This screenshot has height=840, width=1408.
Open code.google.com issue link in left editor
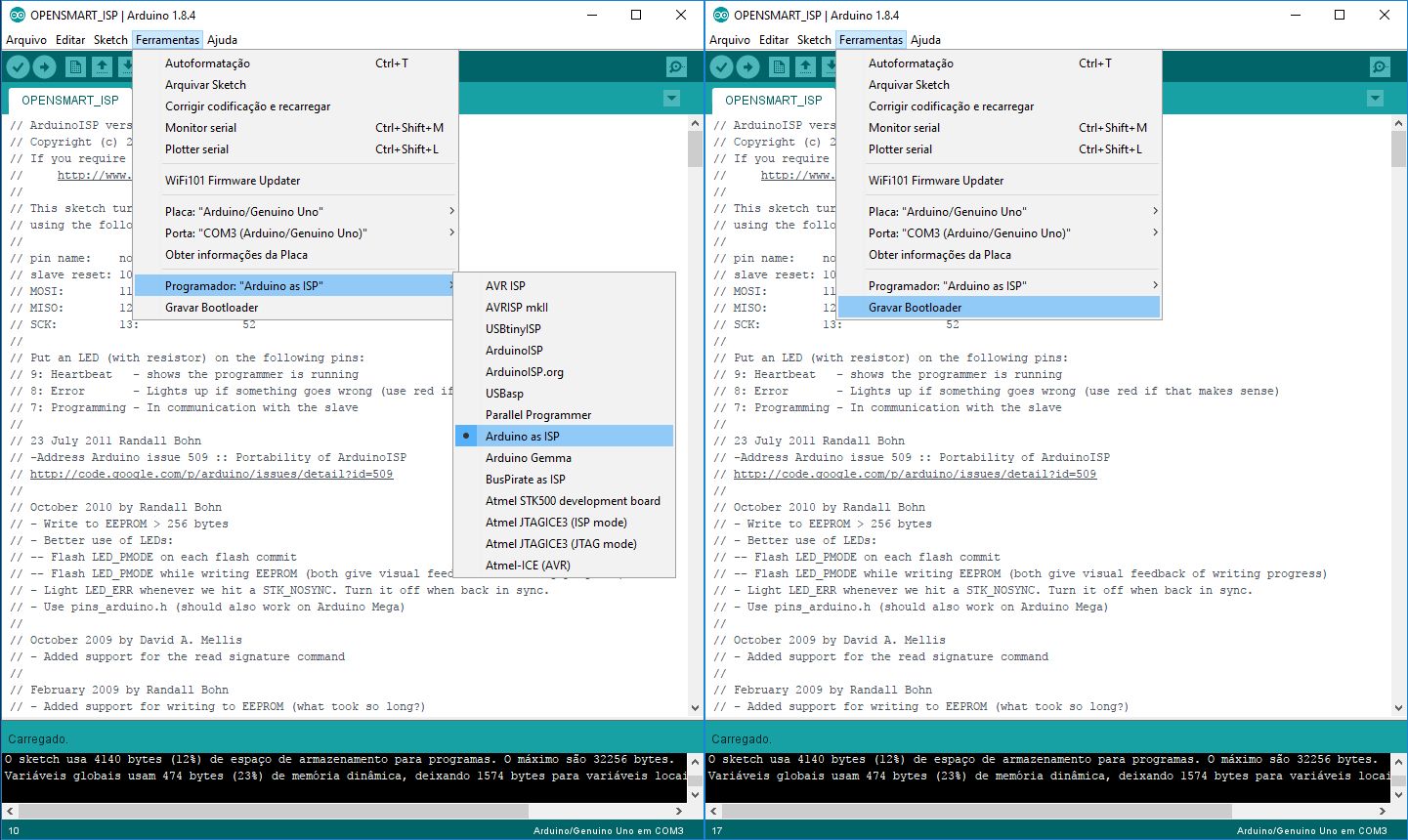coord(211,474)
